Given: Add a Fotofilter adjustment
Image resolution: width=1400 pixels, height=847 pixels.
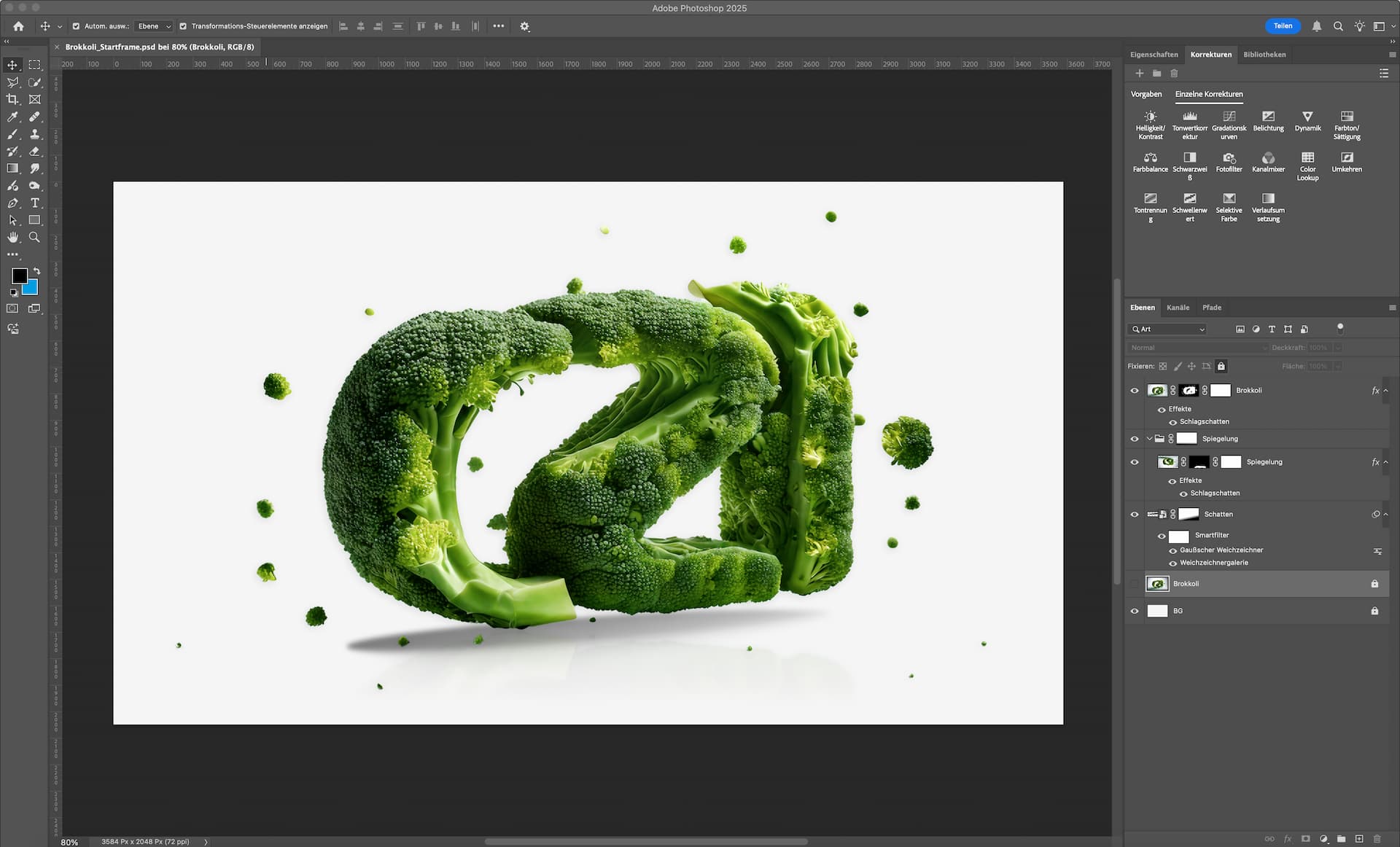Looking at the screenshot, I should (x=1229, y=158).
